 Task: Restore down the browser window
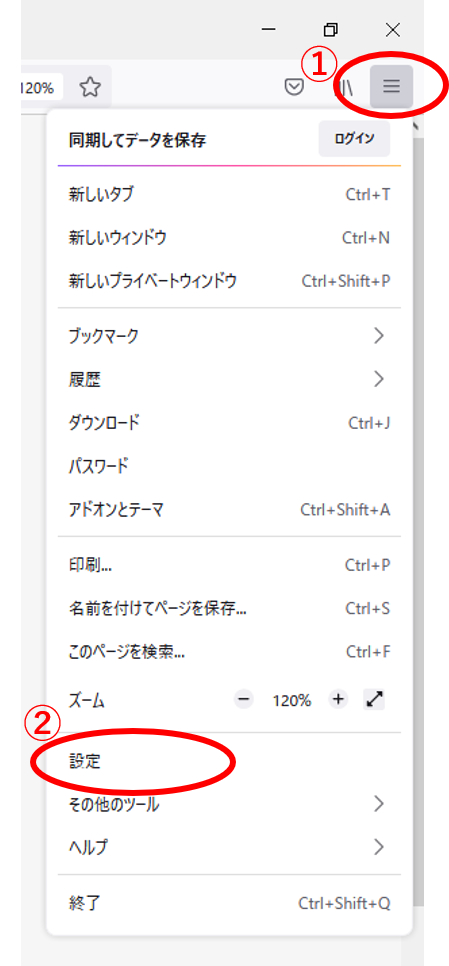[x=331, y=29]
